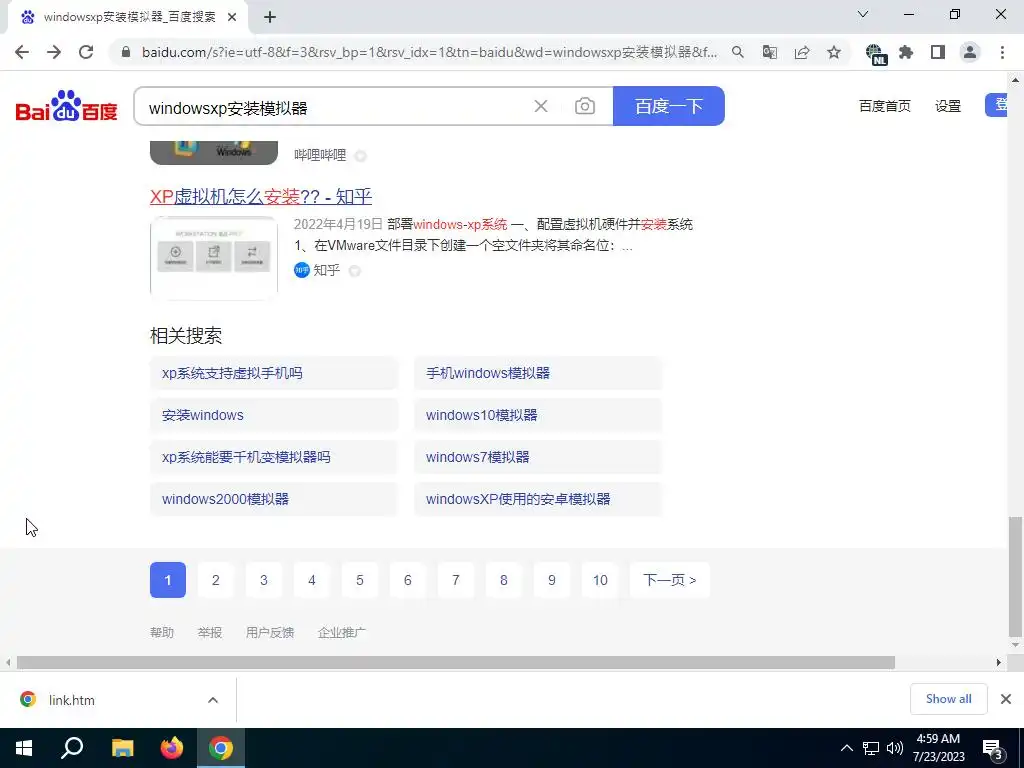Open downloaded link.htm file

pyautogui.click(x=72, y=700)
